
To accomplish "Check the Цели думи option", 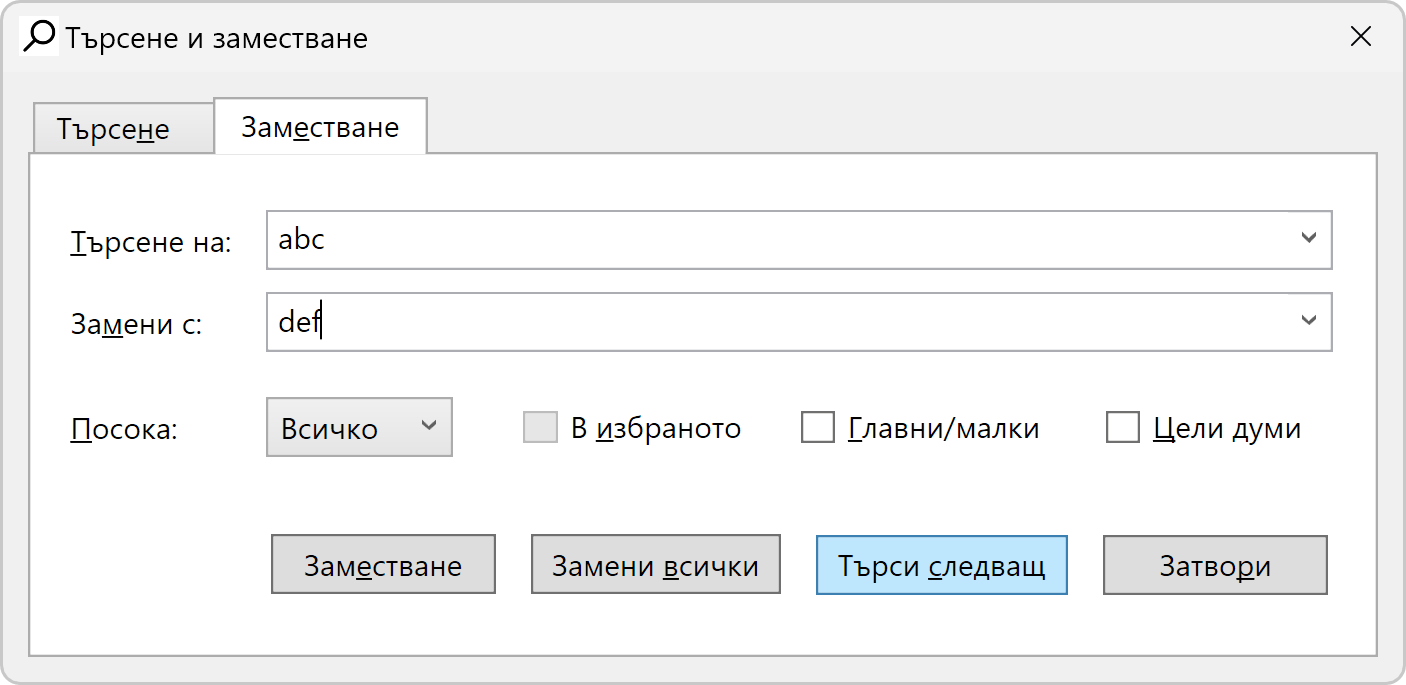I will click(1123, 428).
